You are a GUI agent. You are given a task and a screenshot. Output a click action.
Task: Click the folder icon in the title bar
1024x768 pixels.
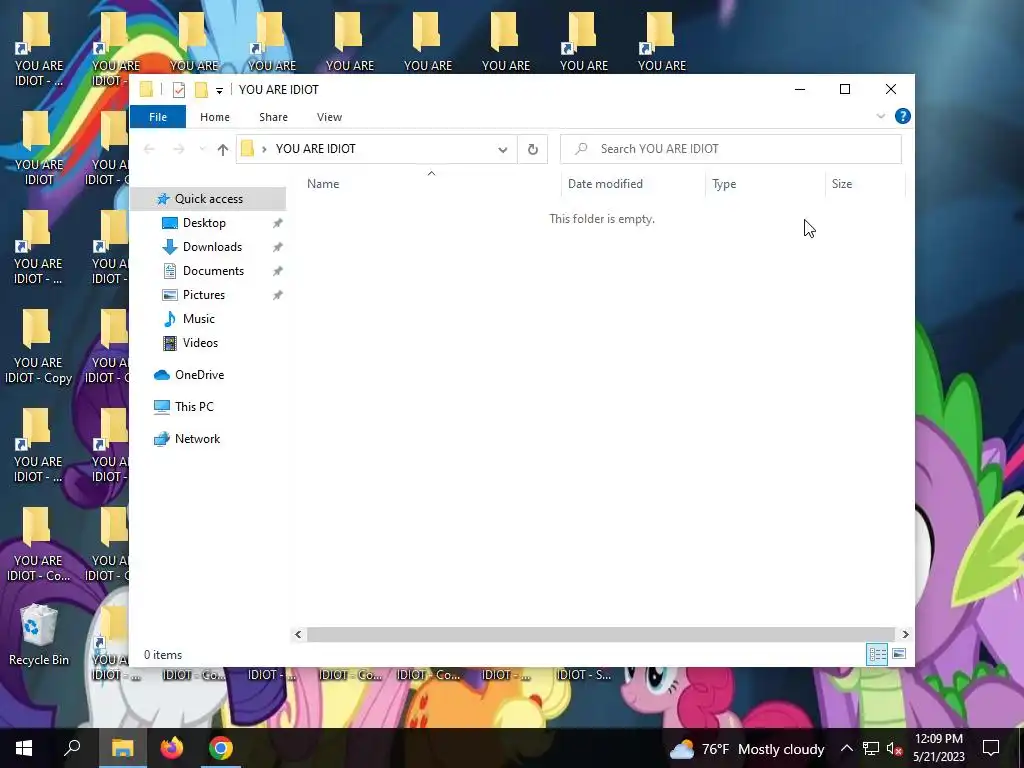[146, 89]
